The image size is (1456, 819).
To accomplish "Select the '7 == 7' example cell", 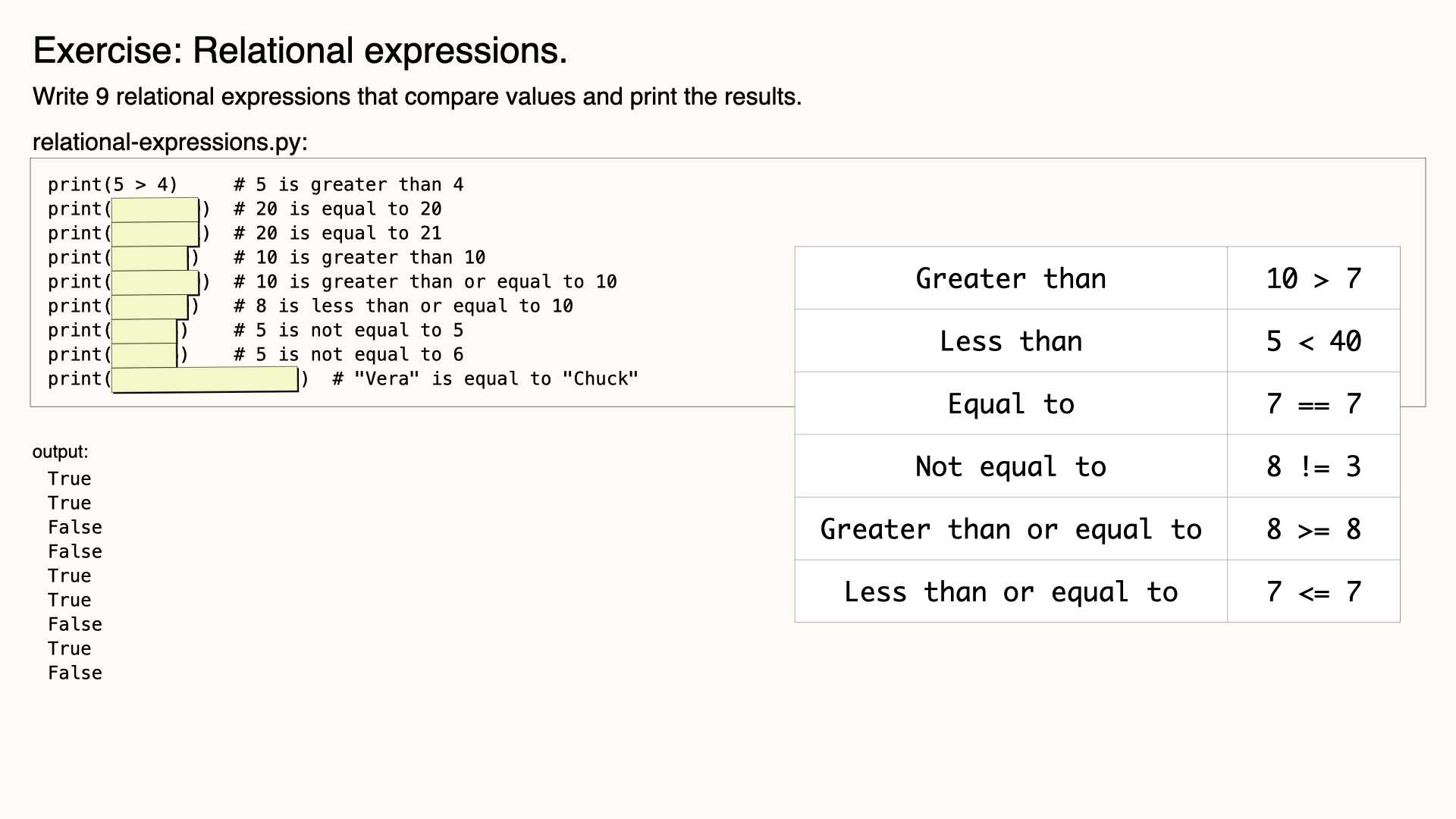I will 1313,403.
